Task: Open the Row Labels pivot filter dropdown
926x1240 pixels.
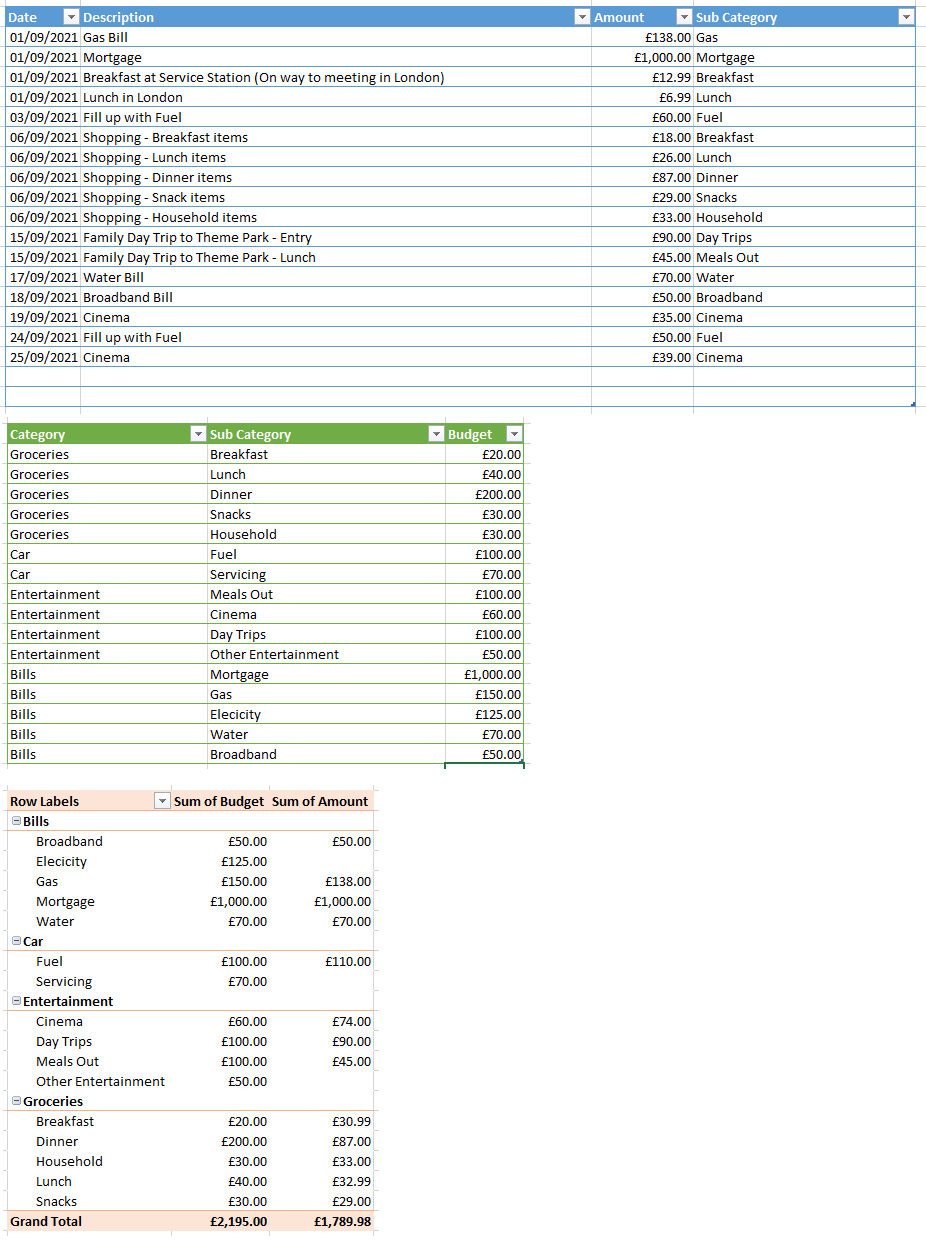Action: pyautogui.click(x=162, y=801)
